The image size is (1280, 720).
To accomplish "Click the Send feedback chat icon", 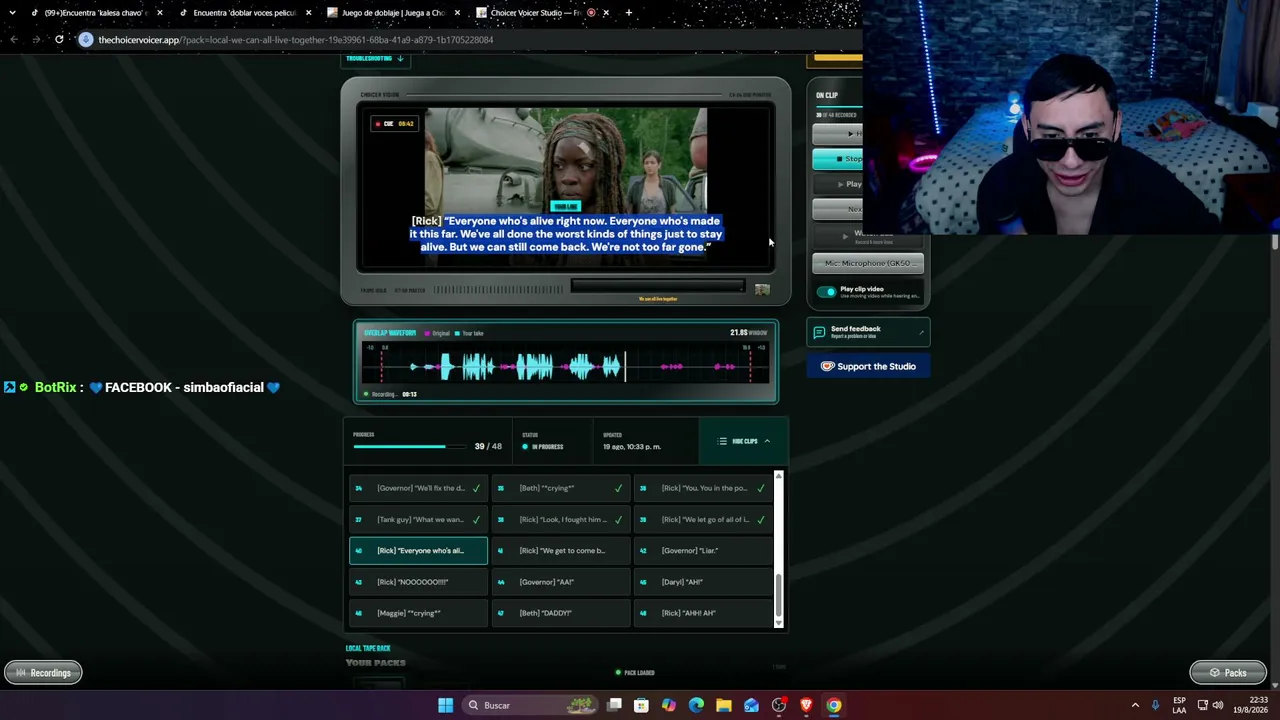I will [x=819, y=331].
